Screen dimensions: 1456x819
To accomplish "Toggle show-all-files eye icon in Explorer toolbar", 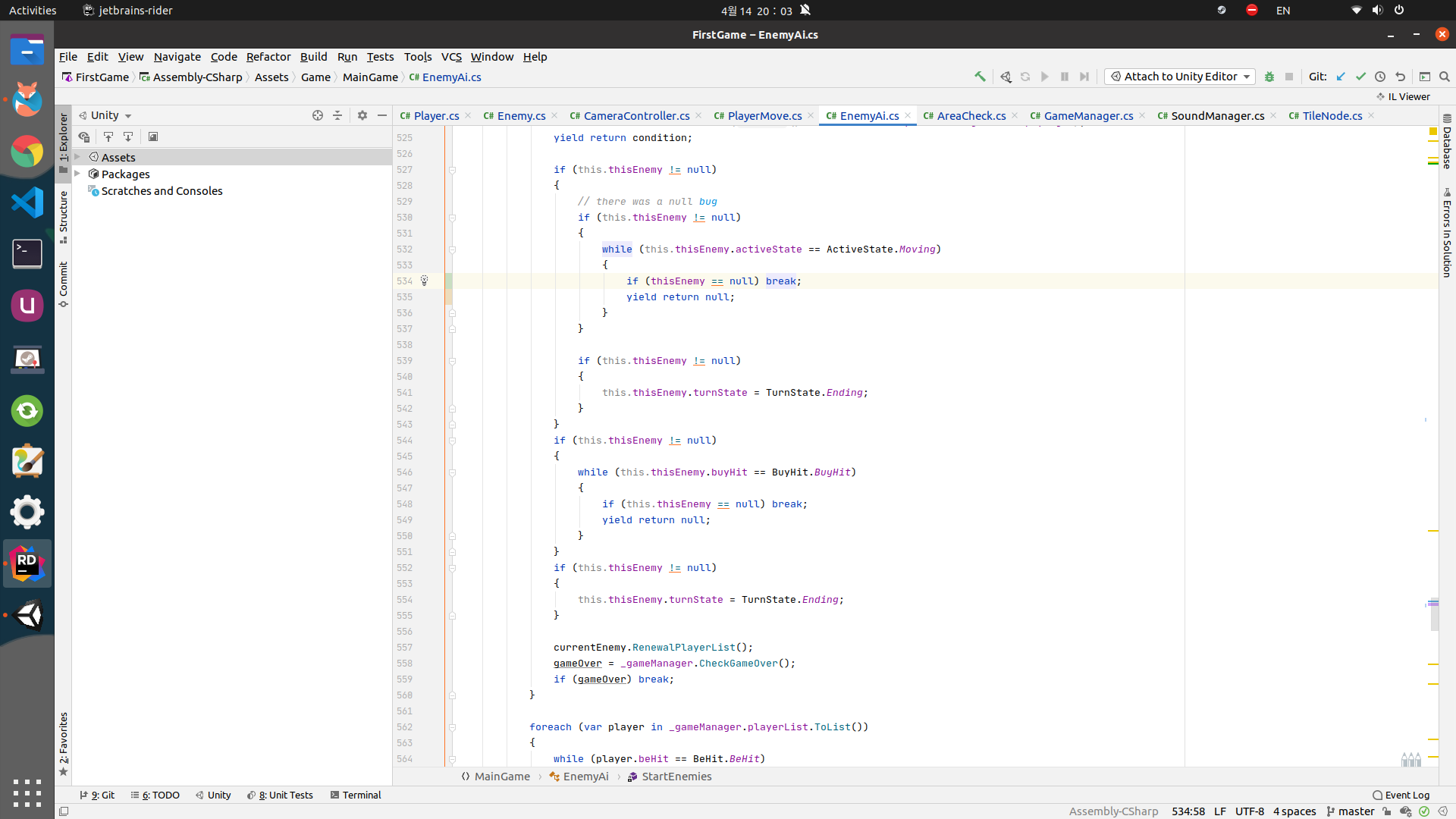I will click(84, 137).
